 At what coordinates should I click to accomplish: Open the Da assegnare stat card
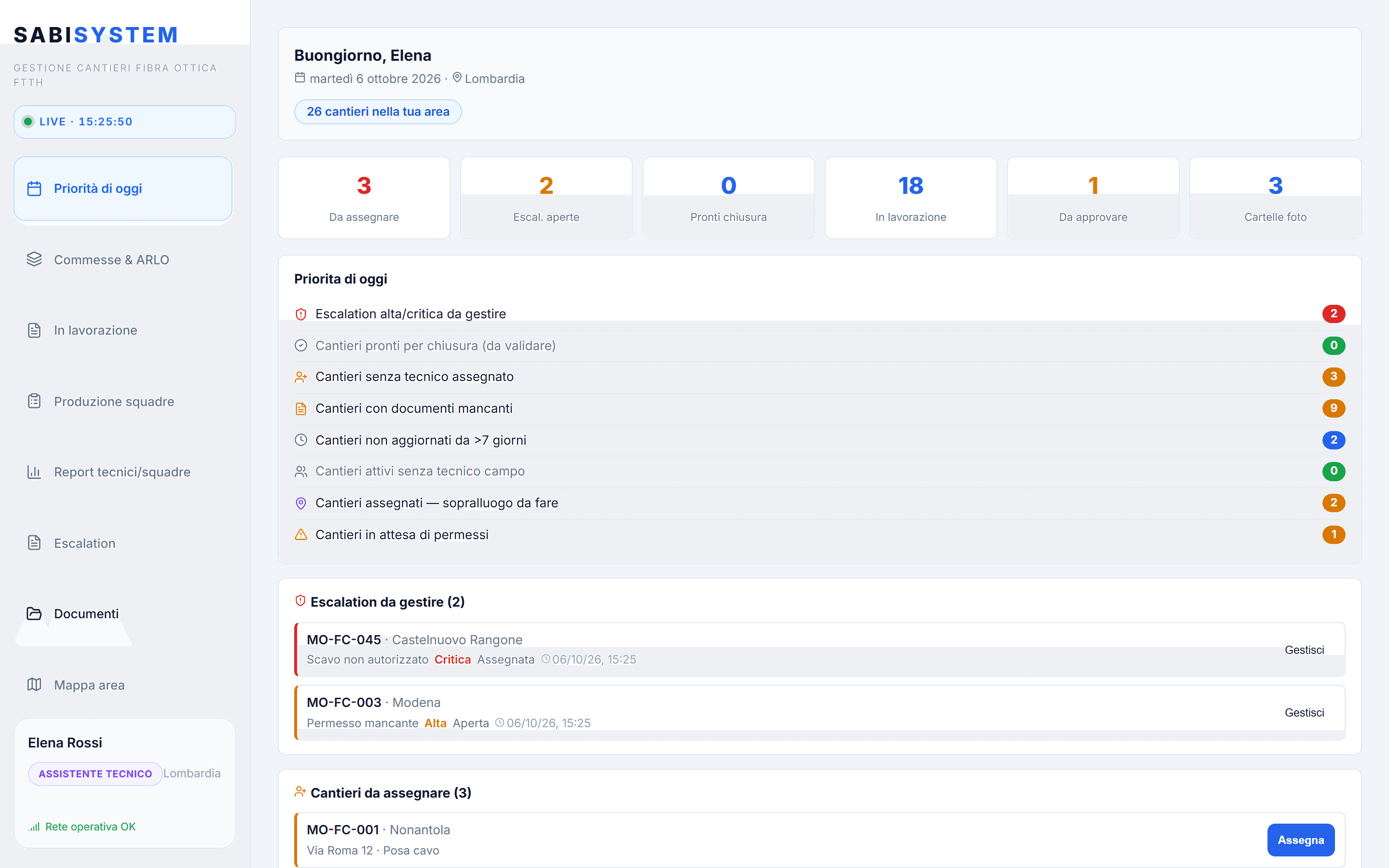click(364, 198)
